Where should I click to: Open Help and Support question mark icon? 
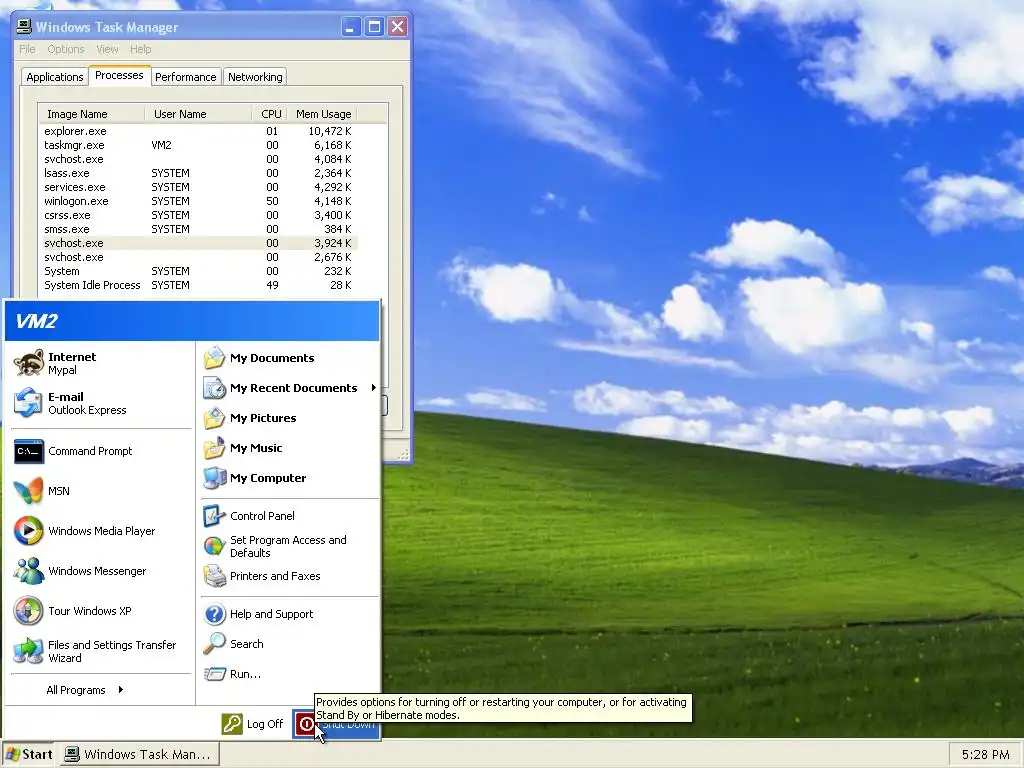(x=214, y=614)
